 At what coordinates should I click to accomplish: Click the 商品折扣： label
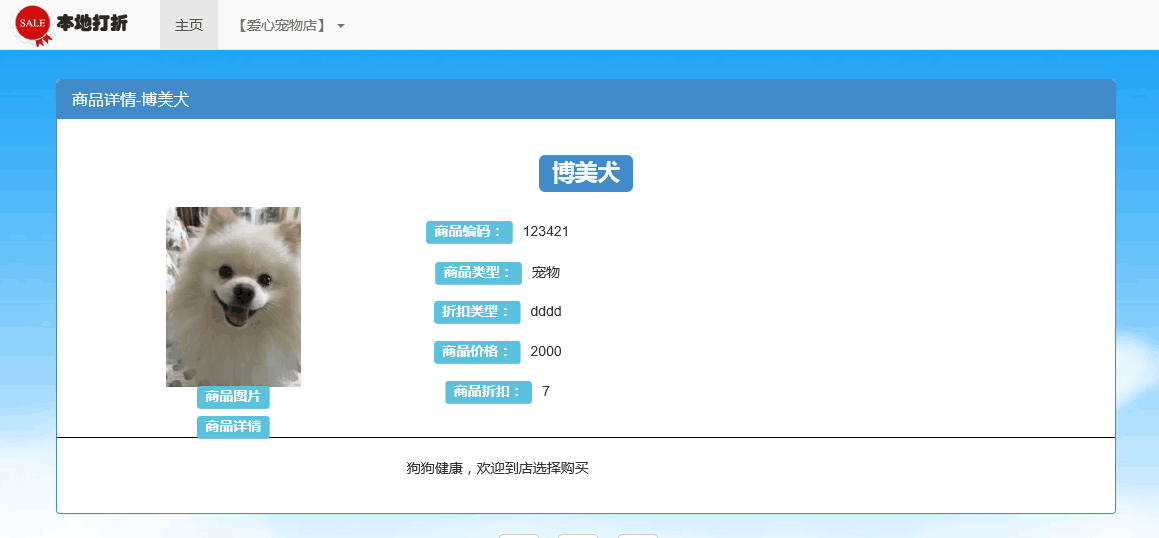[489, 392]
